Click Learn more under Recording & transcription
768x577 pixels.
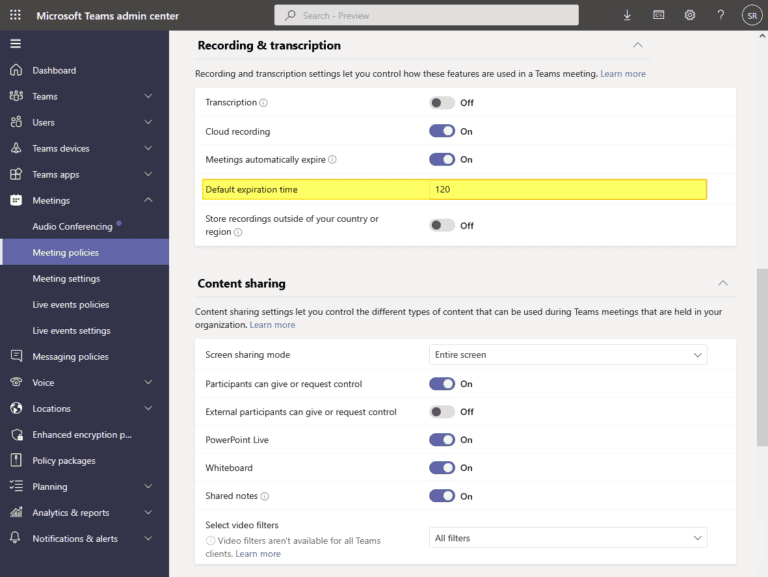[623, 74]
